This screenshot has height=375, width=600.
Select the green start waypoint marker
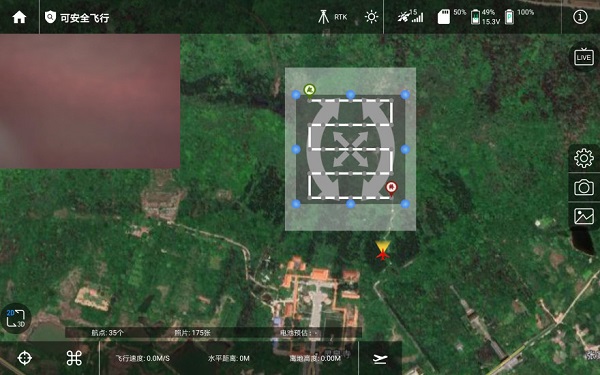(x=309, y=90)
